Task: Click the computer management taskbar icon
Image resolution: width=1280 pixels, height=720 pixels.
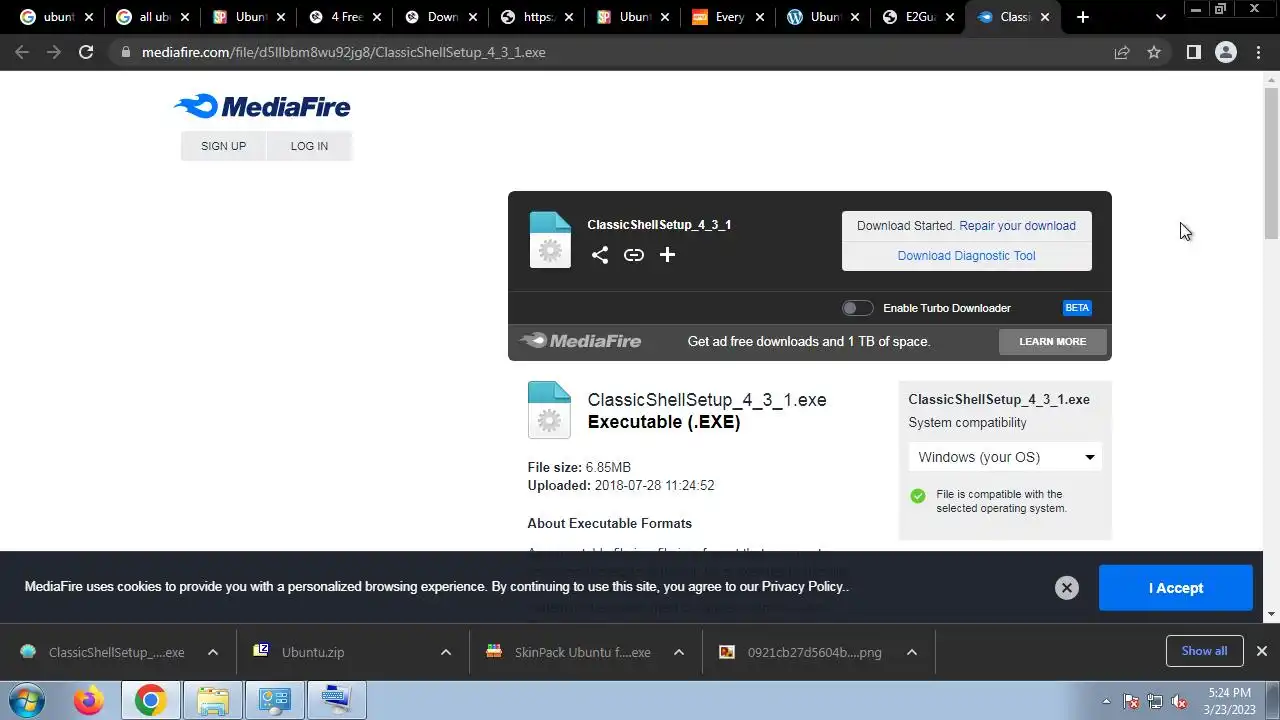Action: (275, 700)
